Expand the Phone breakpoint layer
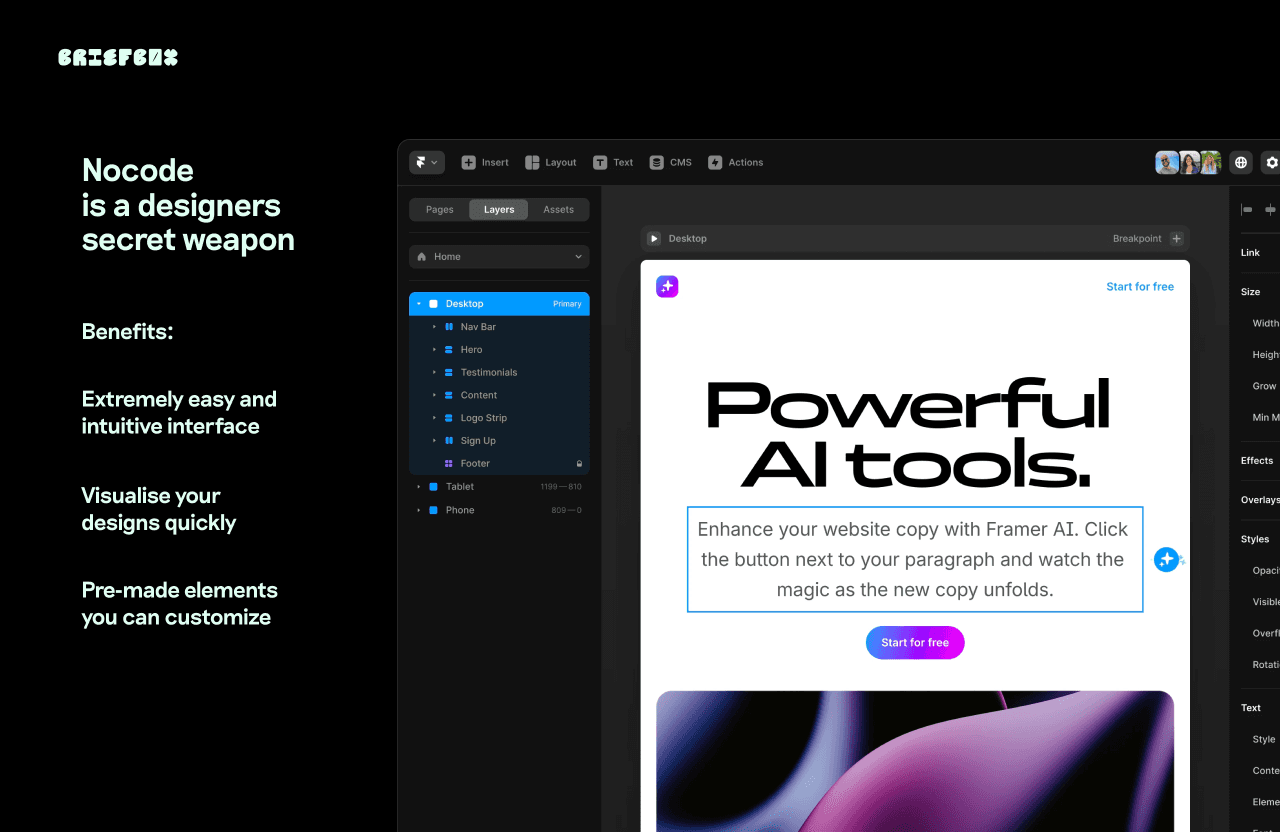Viewport: 1280px width, 832px height. [x=419, y=510]
